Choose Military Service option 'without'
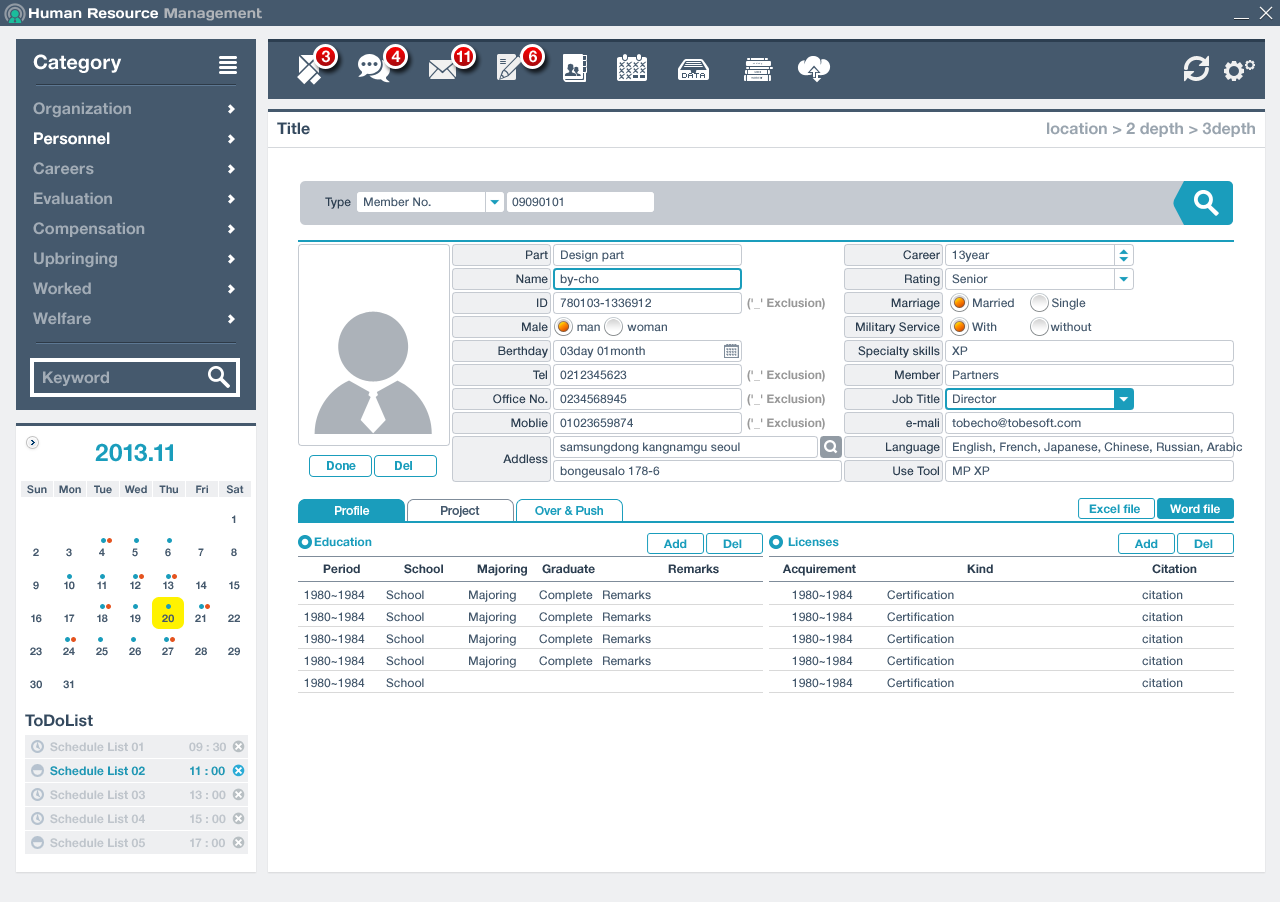This screenshot has width=1280, height=902. coord(1037,326)
